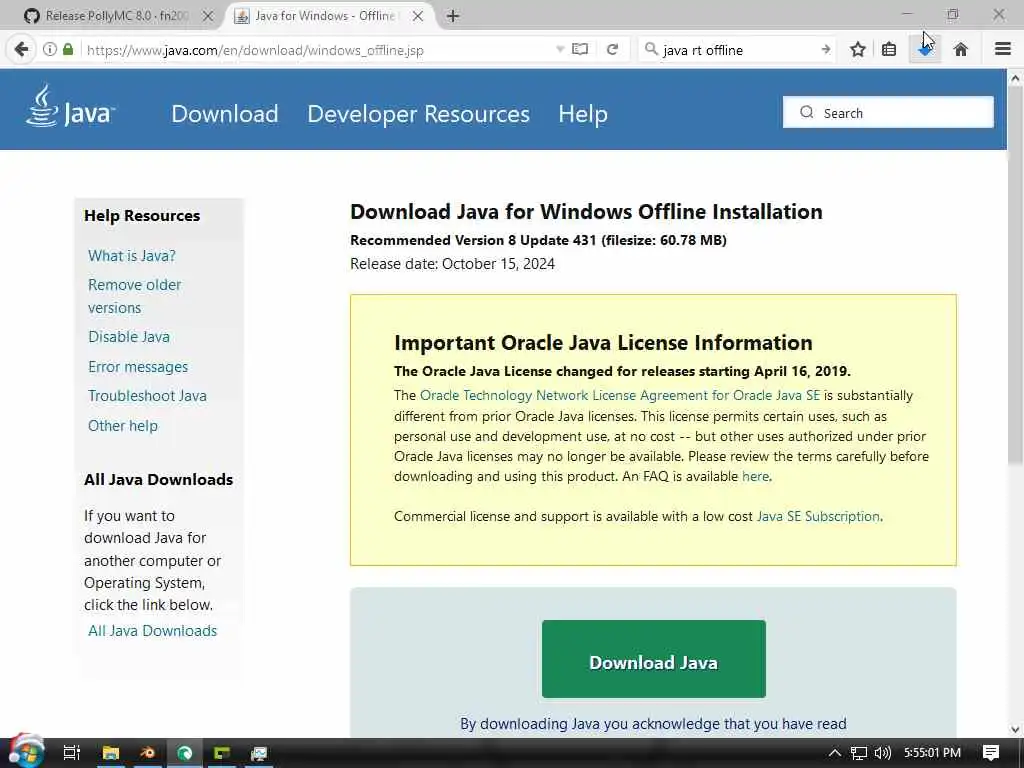Click the Java logo
The image size is (1024, 768).
[x=70, y=106]
